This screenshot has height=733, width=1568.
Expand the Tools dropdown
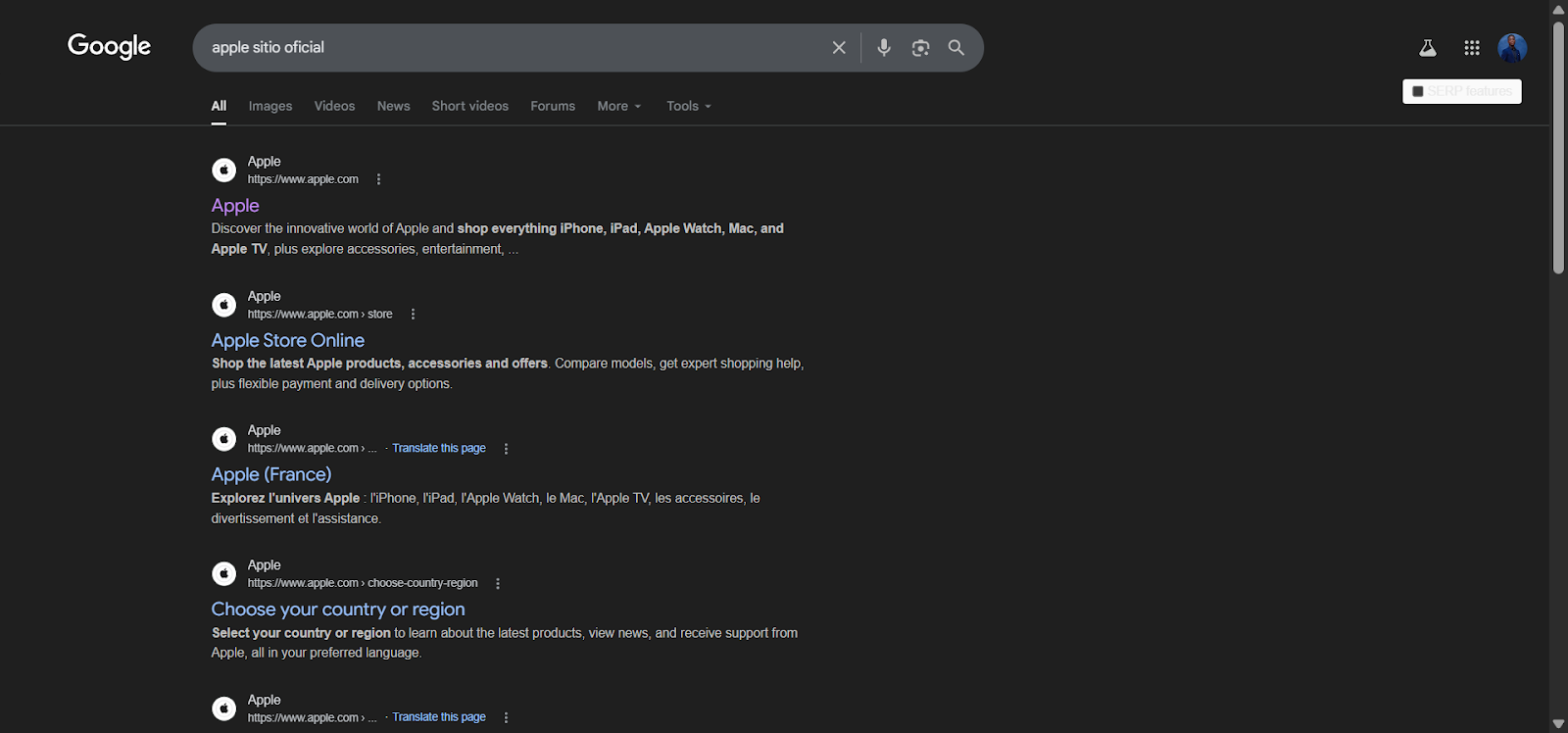point(689,106)
